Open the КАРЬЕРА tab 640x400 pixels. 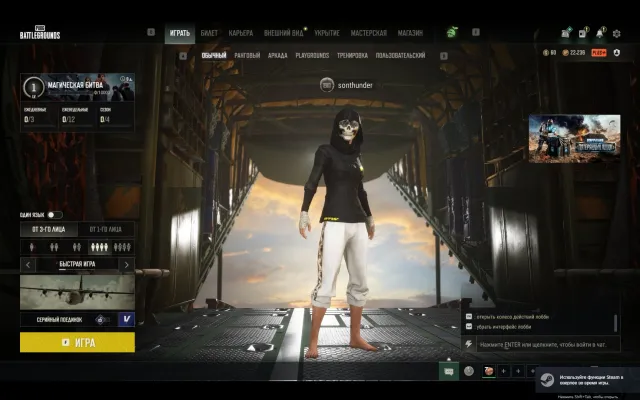click(x=241, y=33)
